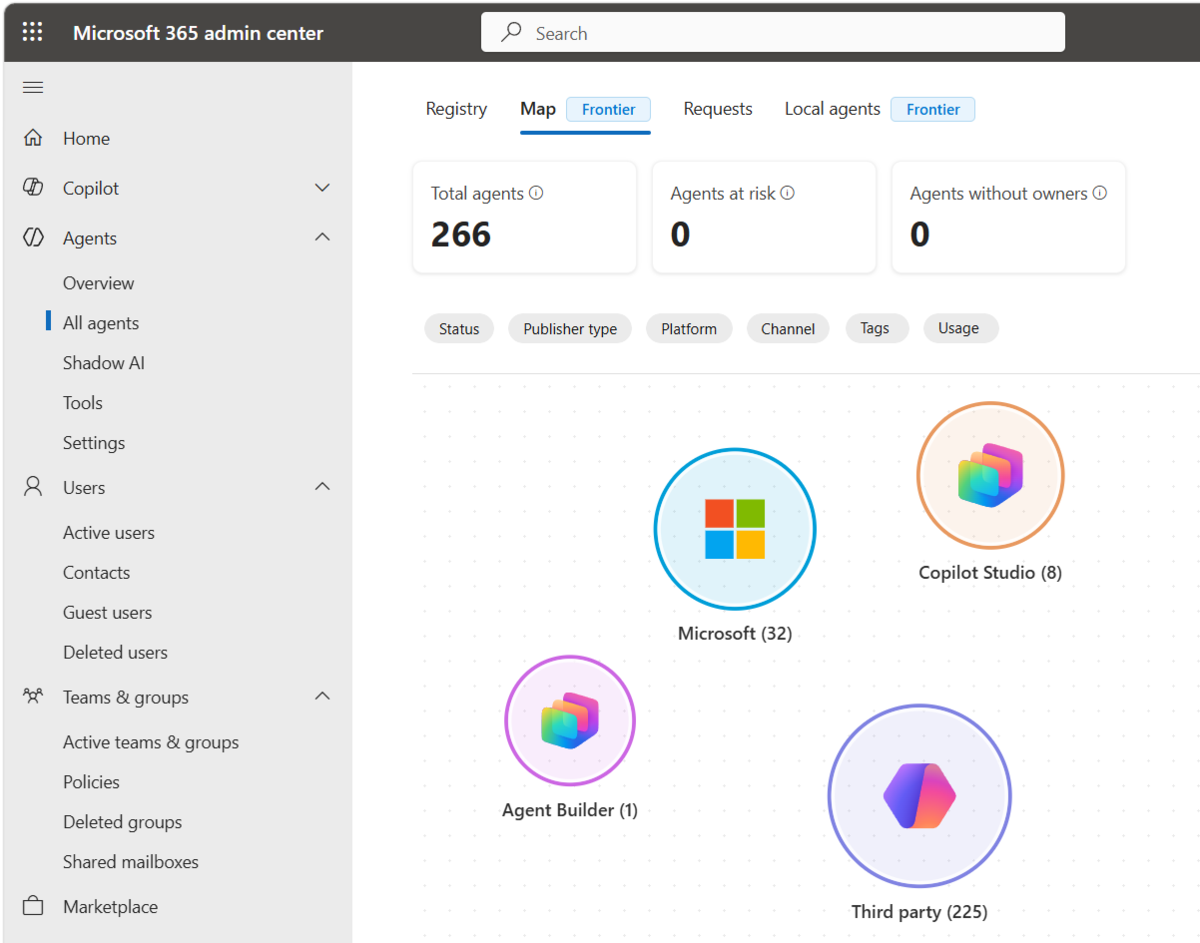Click info icon next to Agents at risk
Screen dimensions: 1200x943
[787, 193]
